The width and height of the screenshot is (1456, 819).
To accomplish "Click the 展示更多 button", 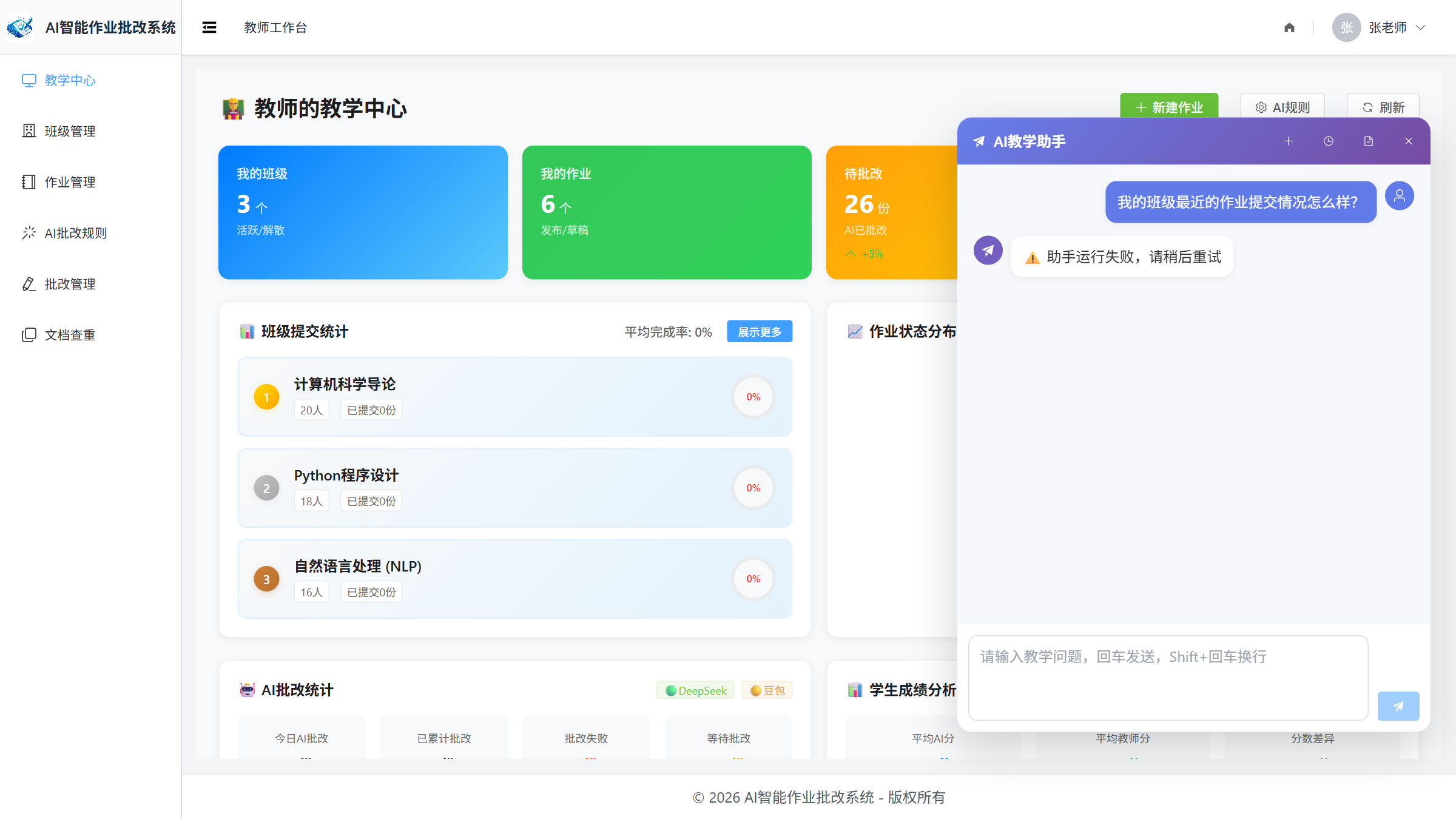I will pyautogui.click(x=760, y=332).
